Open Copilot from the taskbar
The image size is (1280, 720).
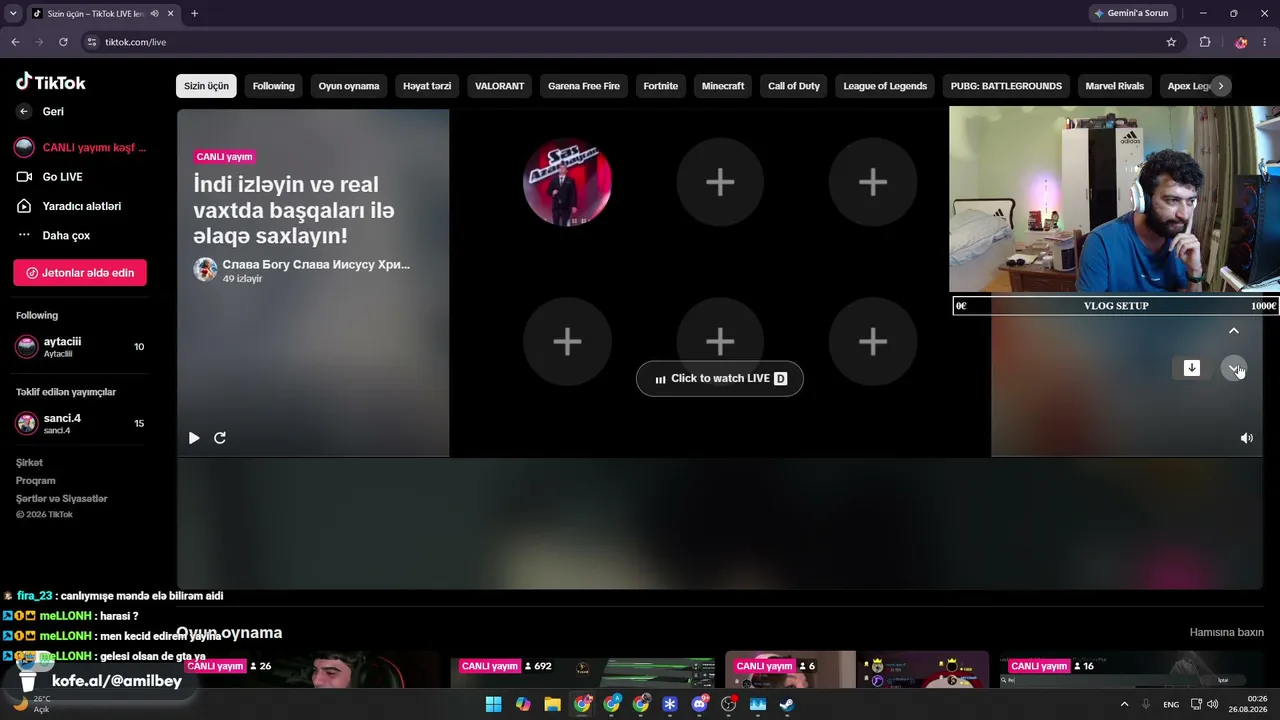[523, 704]
